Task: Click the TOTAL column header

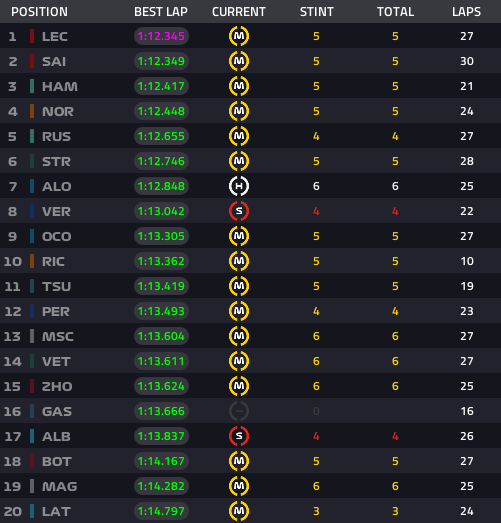Action: tap(395, 12)
